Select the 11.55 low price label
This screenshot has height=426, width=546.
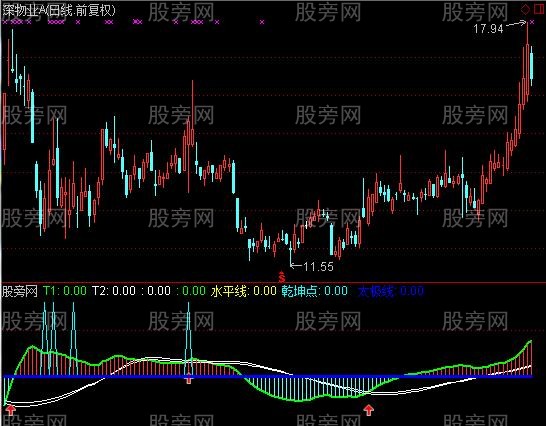[x=318, y=267]
